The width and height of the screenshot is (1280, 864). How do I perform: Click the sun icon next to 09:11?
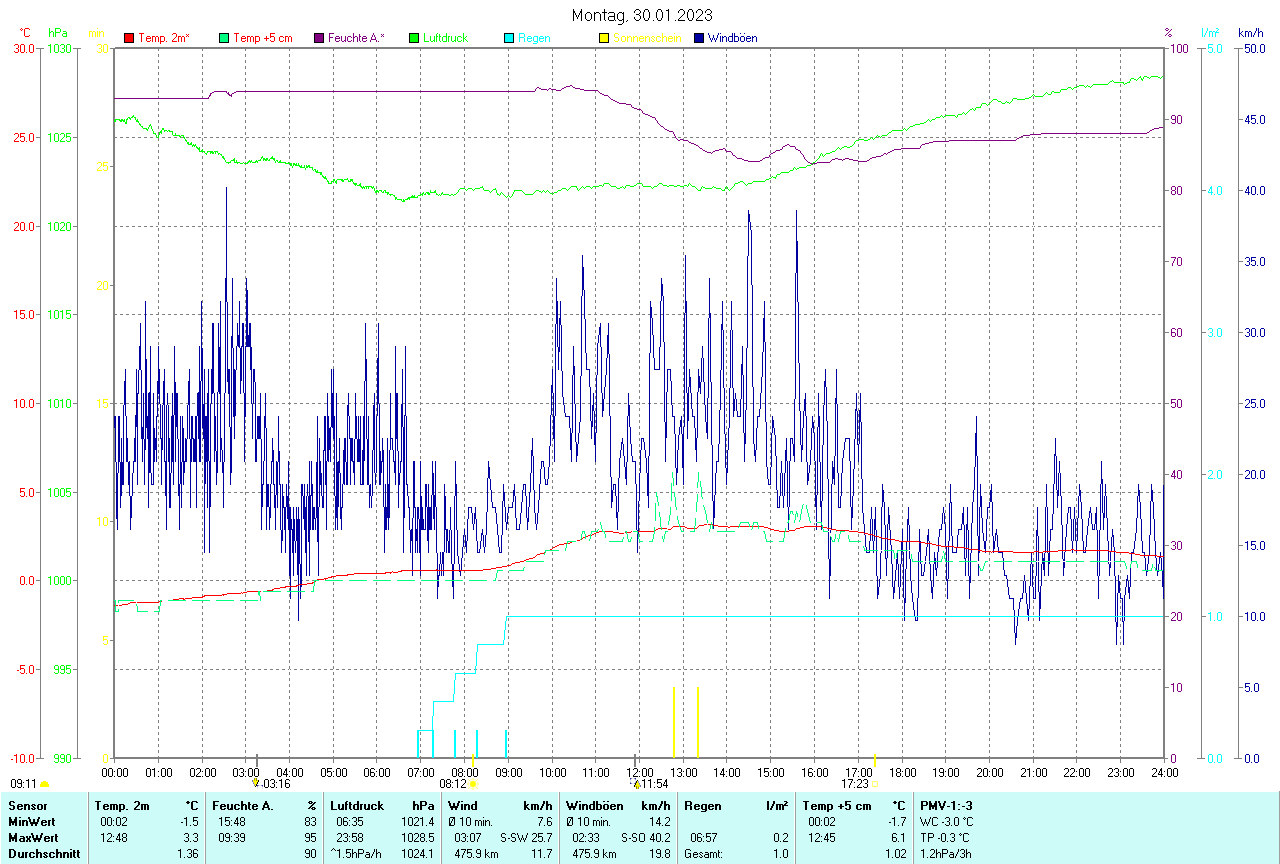coord(44,785)
